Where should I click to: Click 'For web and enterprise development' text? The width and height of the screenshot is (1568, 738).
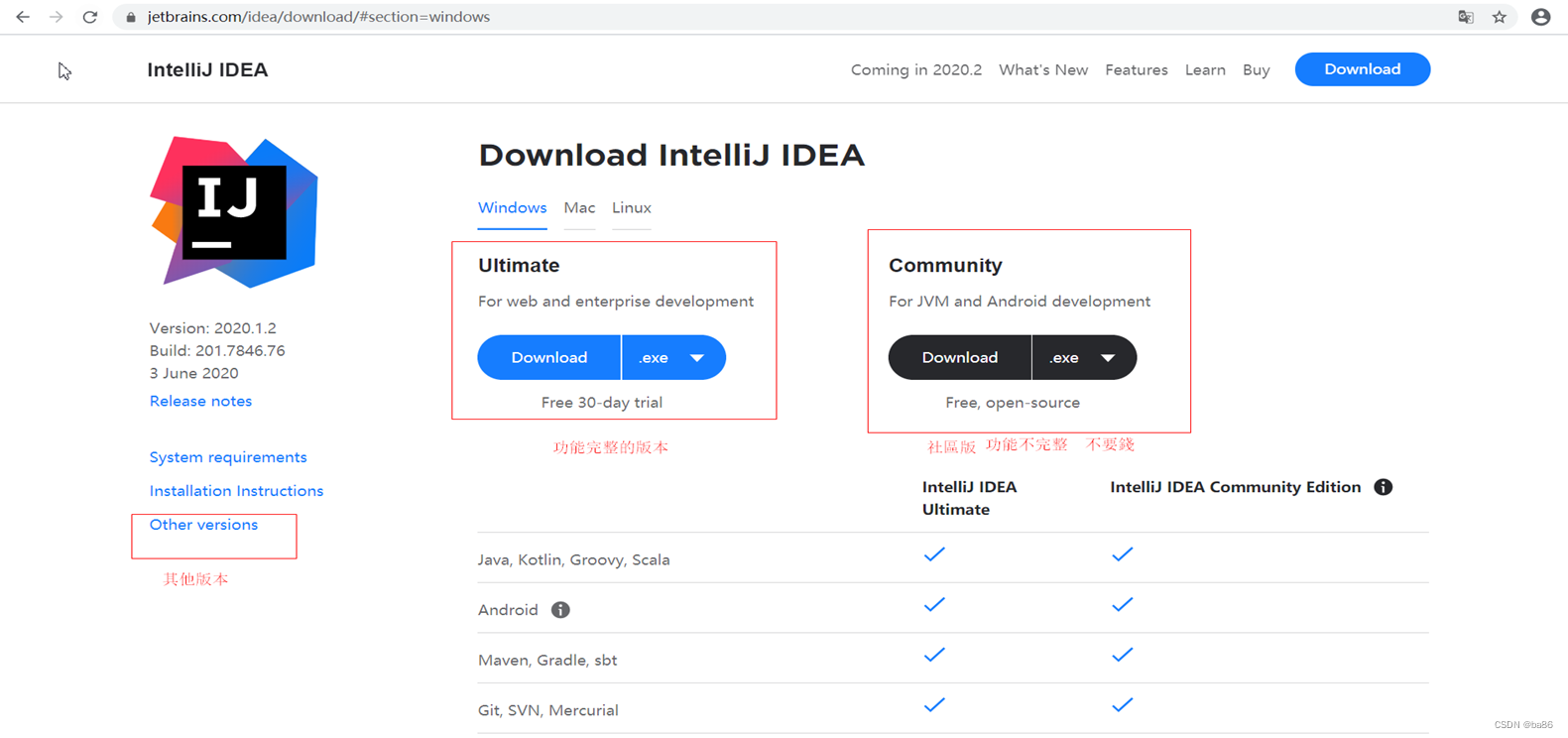(616, 302)
